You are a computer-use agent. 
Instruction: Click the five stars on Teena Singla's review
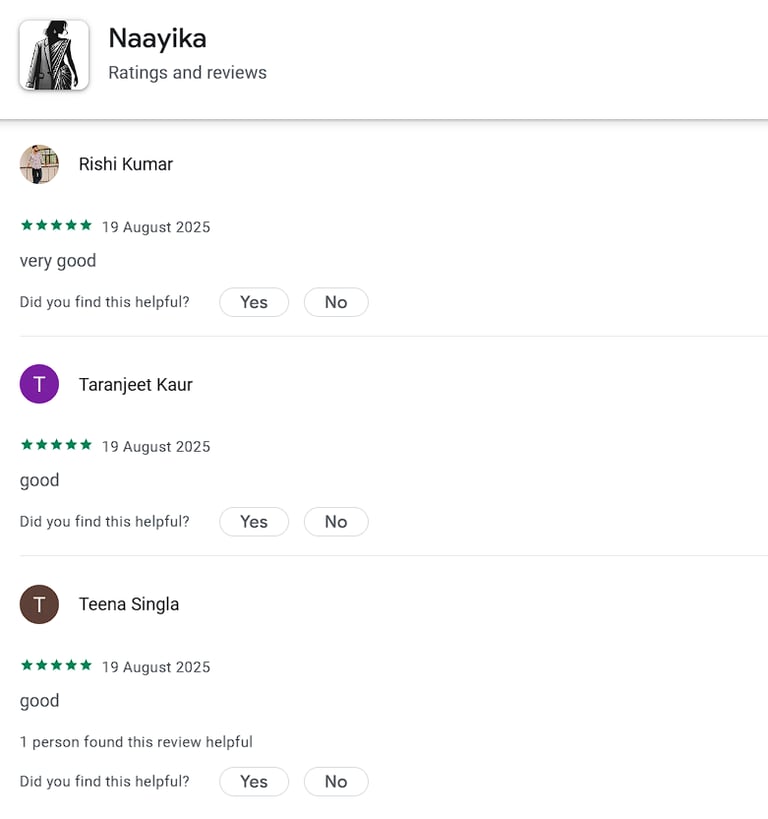tap(56, 666)
